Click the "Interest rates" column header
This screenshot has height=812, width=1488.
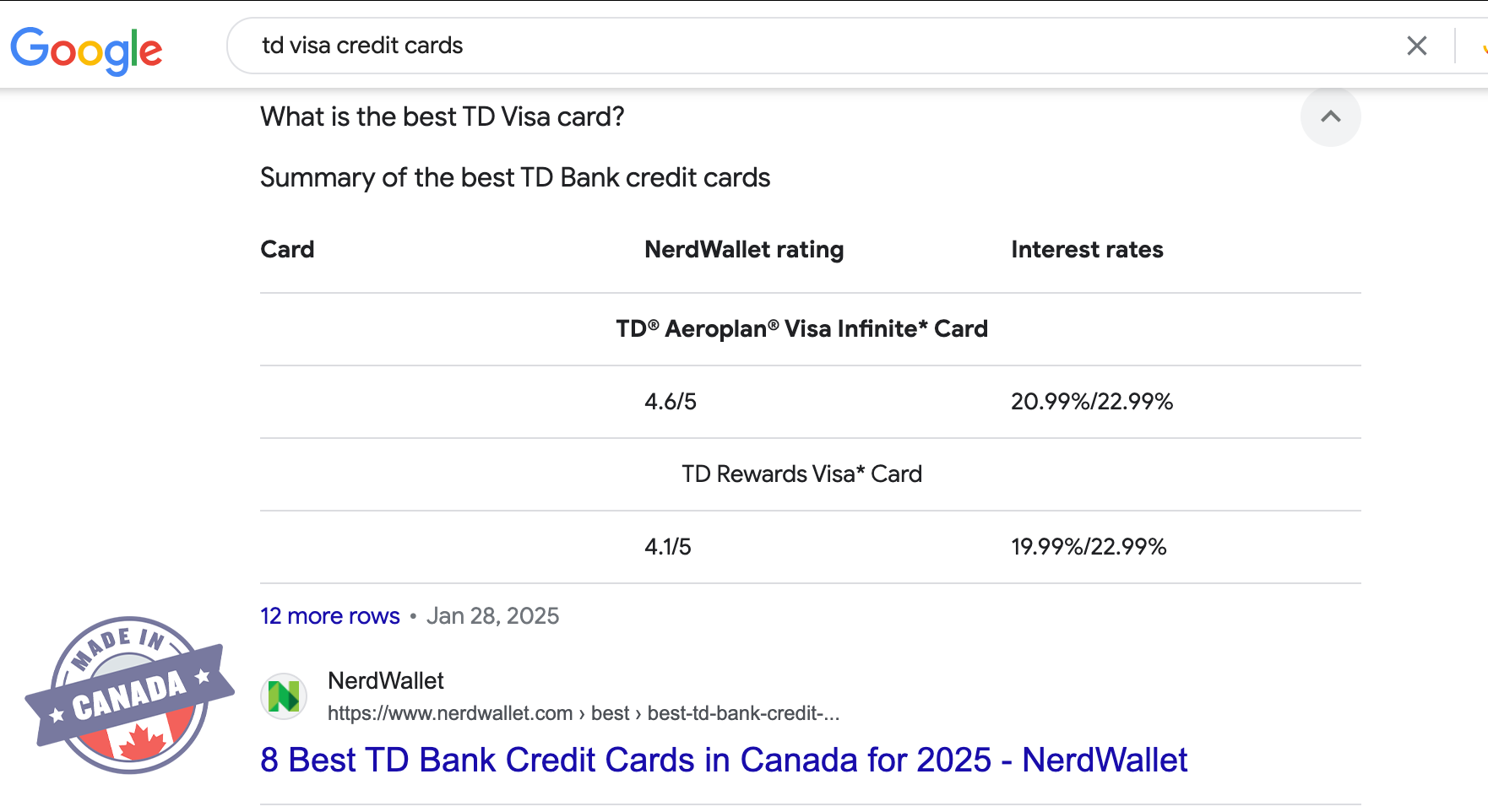point(1086,250)
